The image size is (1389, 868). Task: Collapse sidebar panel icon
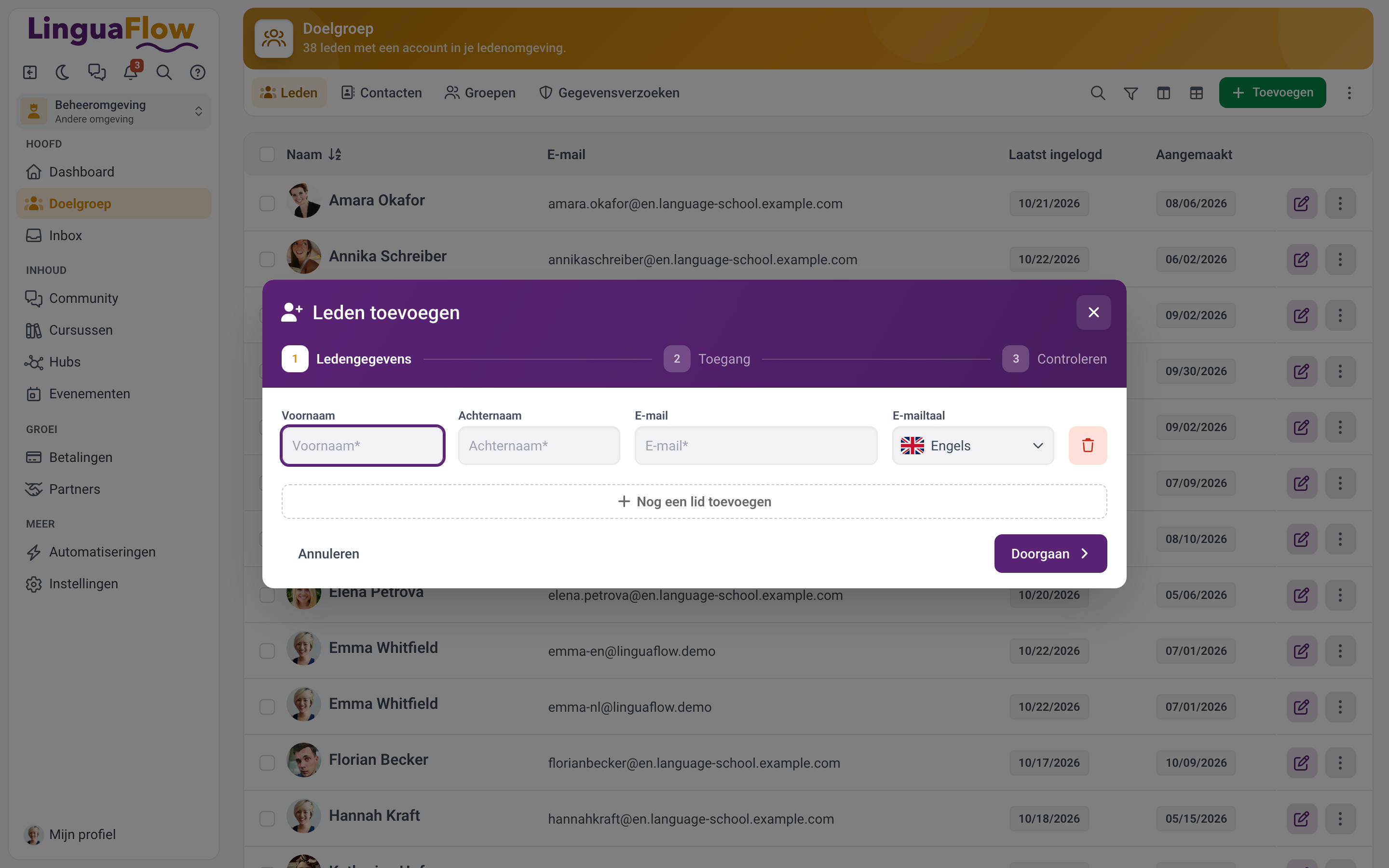coord(30,72)
